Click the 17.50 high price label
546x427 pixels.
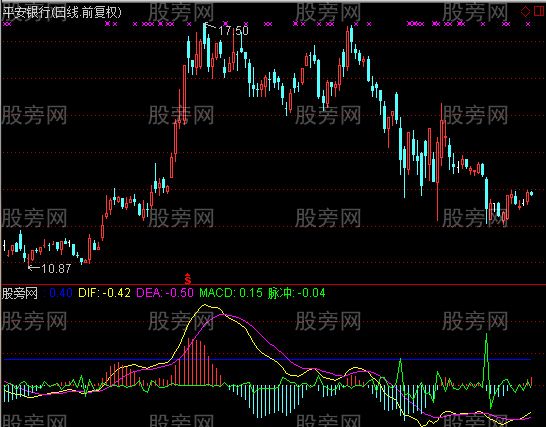[233, 31]
